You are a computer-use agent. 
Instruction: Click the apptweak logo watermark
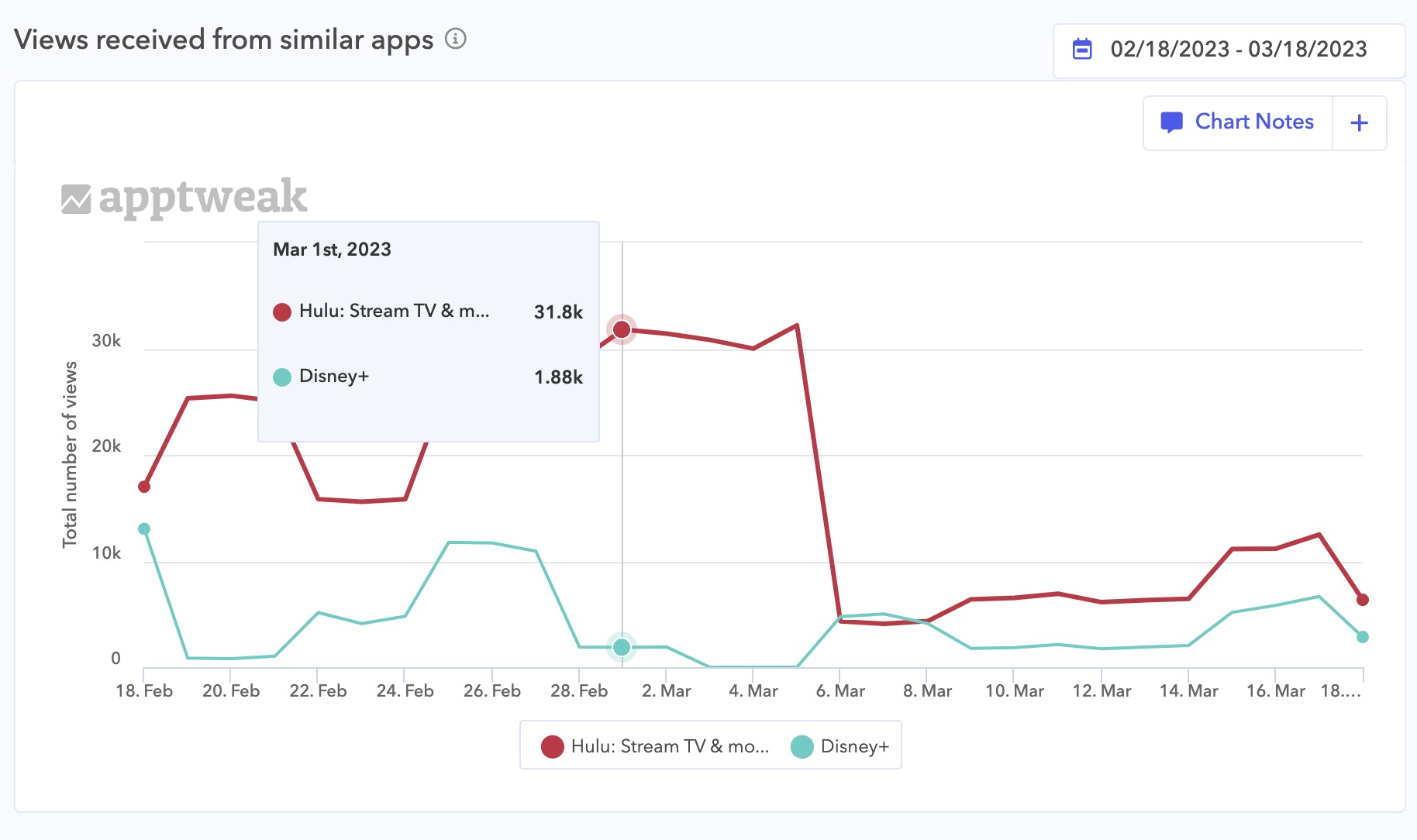click(184, 197)
